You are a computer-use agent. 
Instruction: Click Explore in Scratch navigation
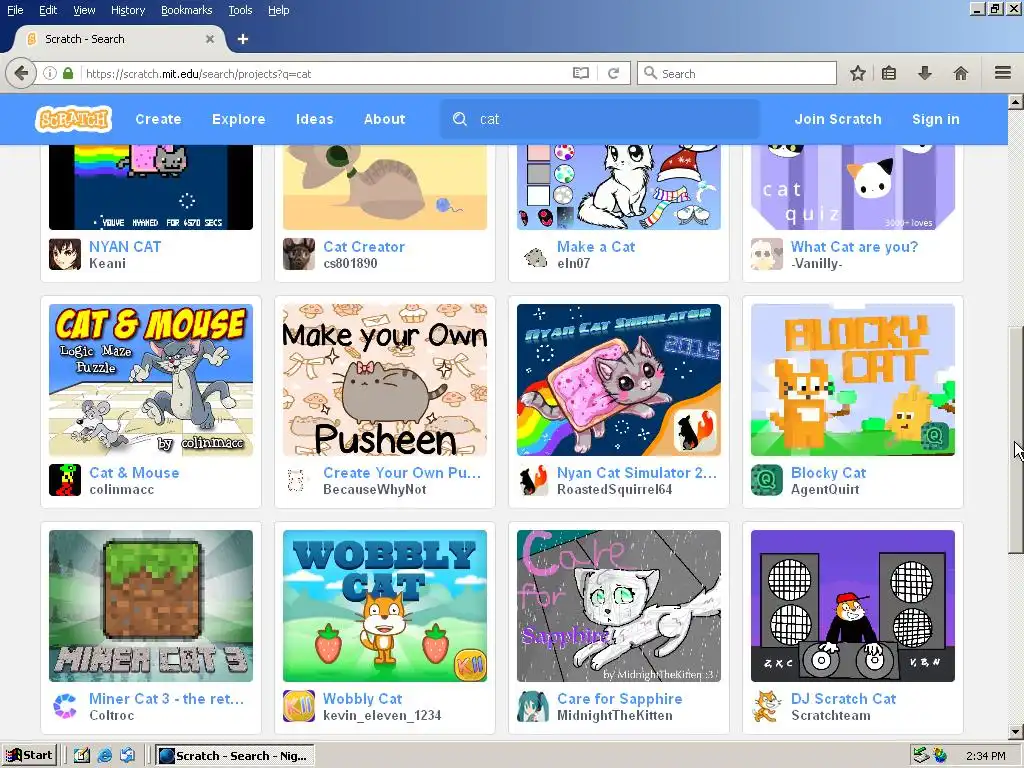point(238,119)
